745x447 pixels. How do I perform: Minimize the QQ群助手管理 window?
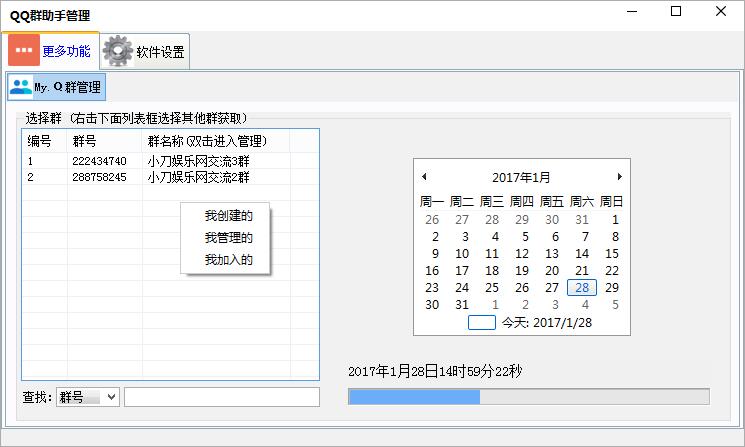click(x=632, y=11)
